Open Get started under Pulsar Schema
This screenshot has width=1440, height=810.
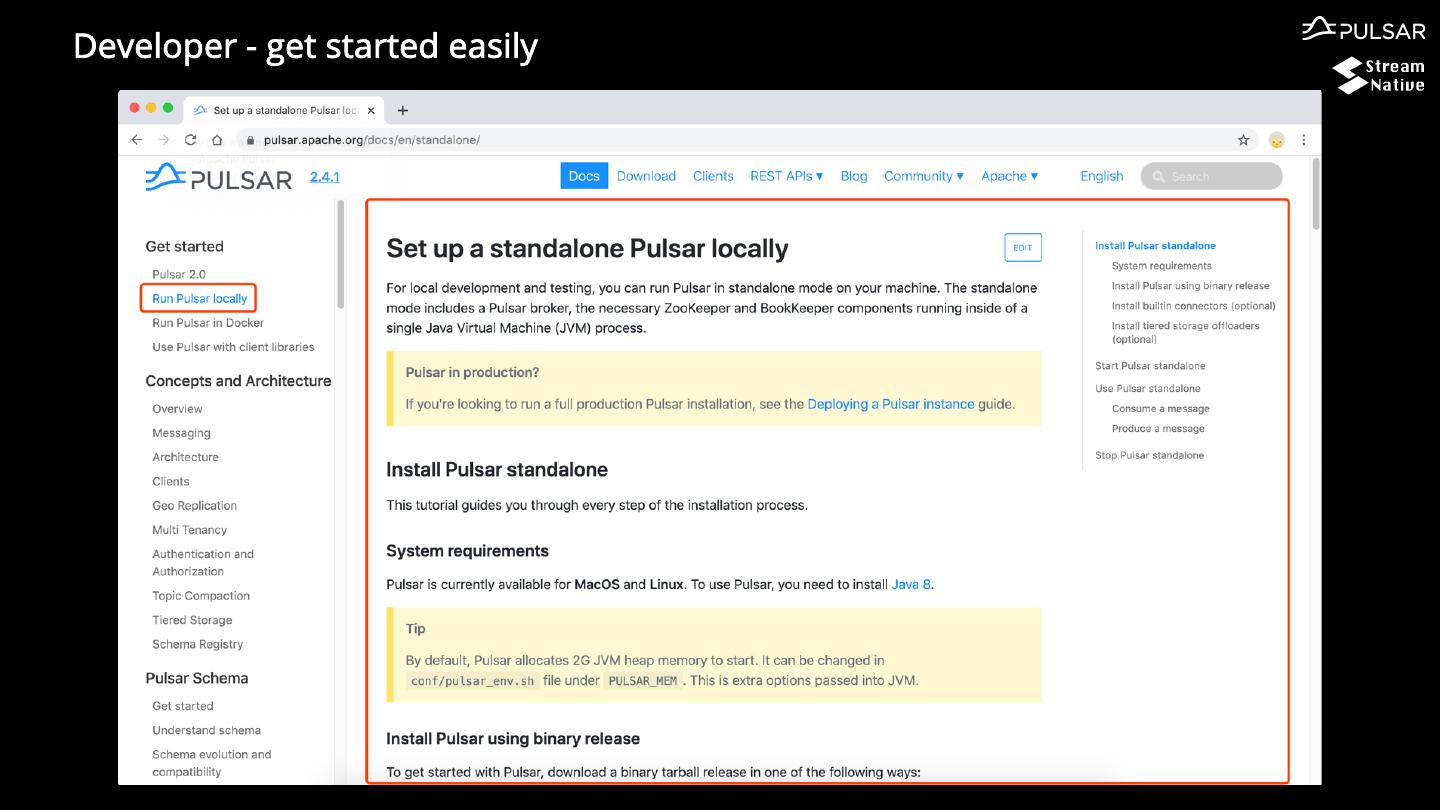[183, 706]
